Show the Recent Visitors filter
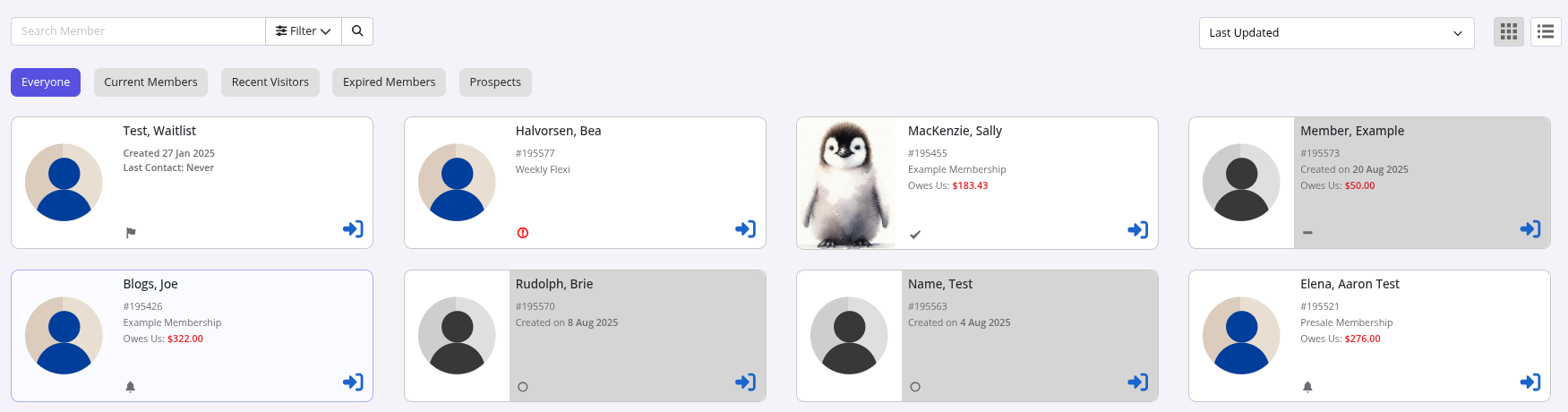Screen dimensions: 1568x412 pyautogui.click(x=270, y=82)
